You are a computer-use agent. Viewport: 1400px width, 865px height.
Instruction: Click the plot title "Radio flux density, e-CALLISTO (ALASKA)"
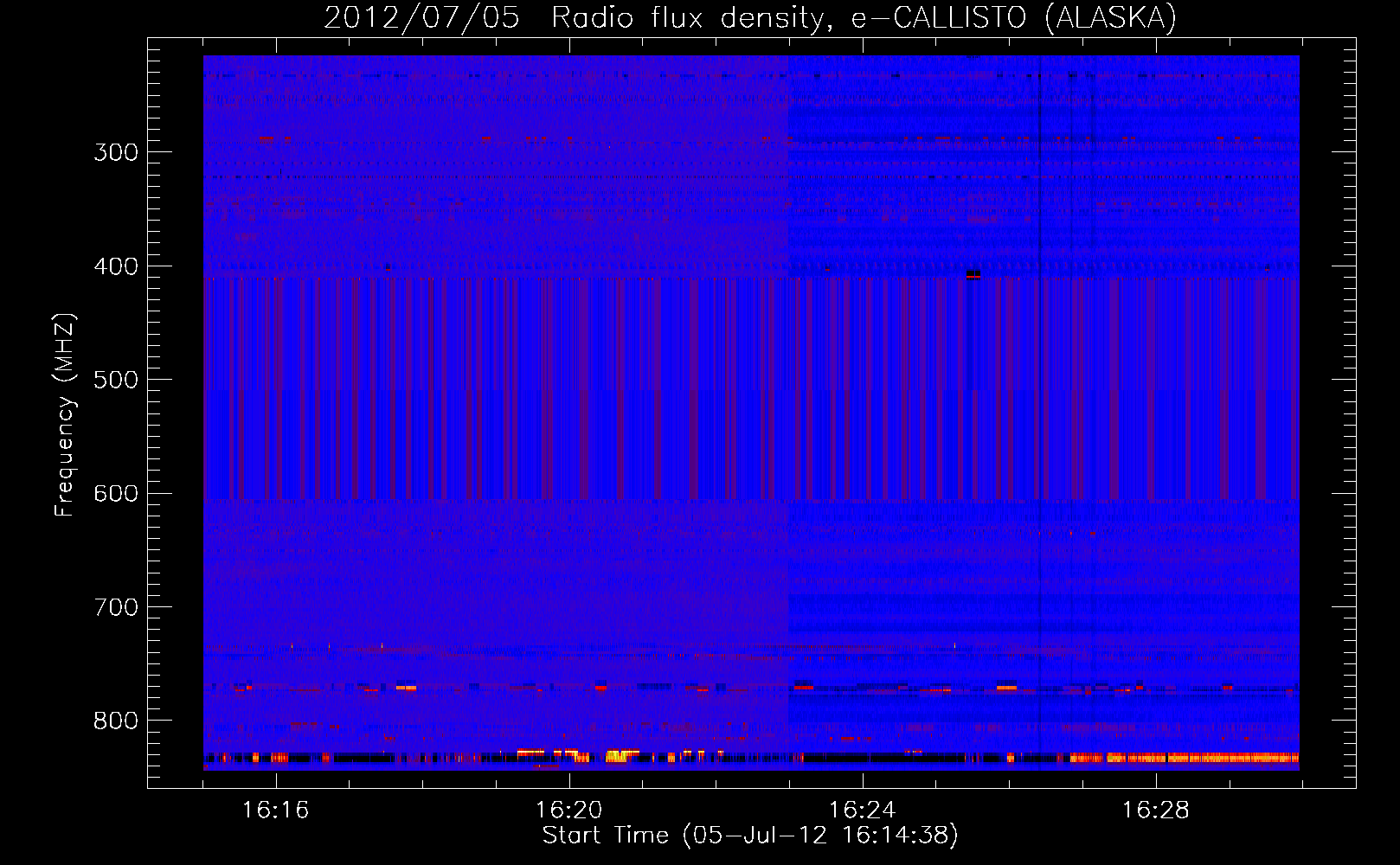coord(864,17)
